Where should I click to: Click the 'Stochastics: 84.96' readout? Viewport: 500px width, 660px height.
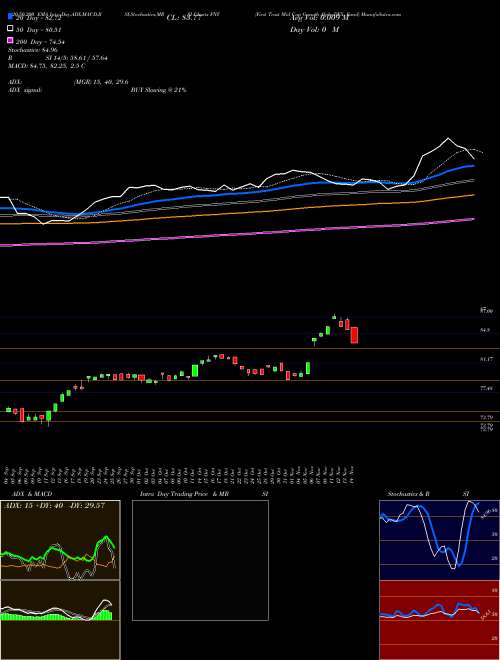click(x=33, y=50)
